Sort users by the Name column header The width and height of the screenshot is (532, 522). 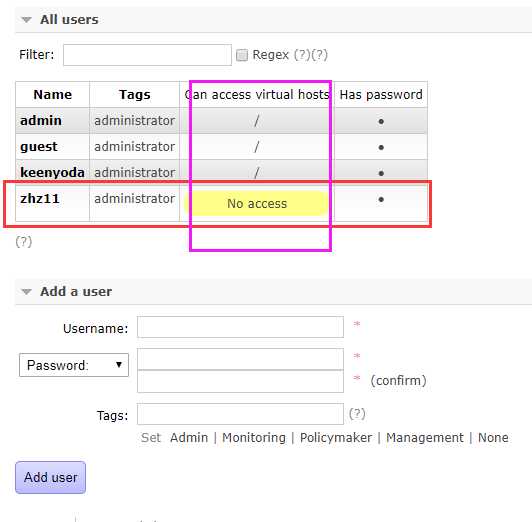coord(53,95)
